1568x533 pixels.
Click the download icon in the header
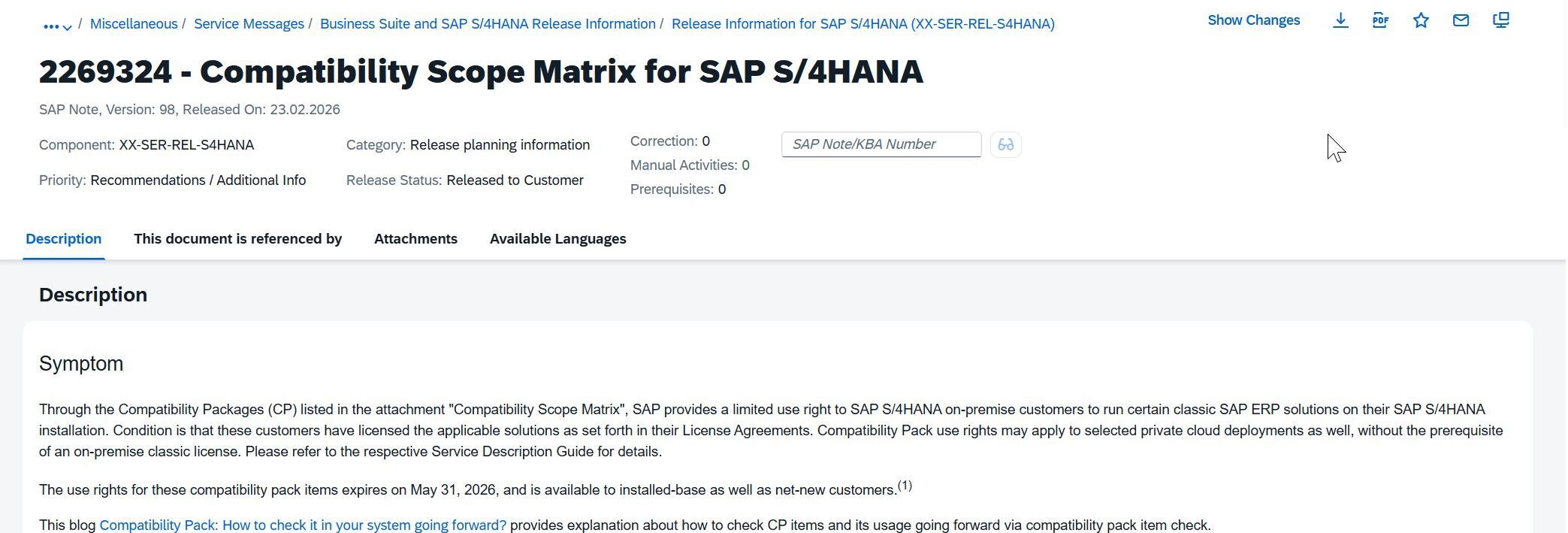(x=1340, y=21)
